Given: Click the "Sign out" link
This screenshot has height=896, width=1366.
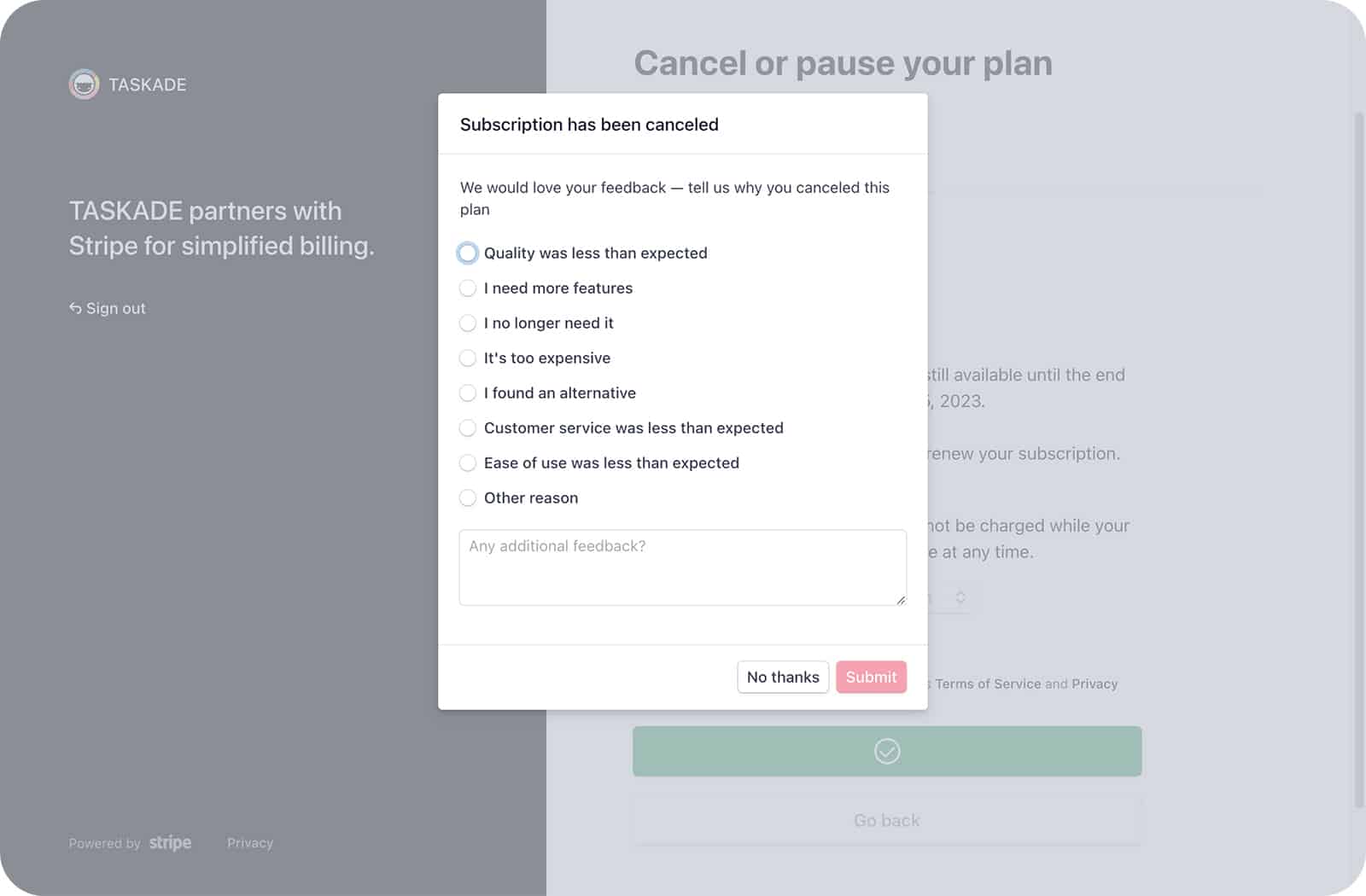Looking at the screenshot, I should coord(115,307).
